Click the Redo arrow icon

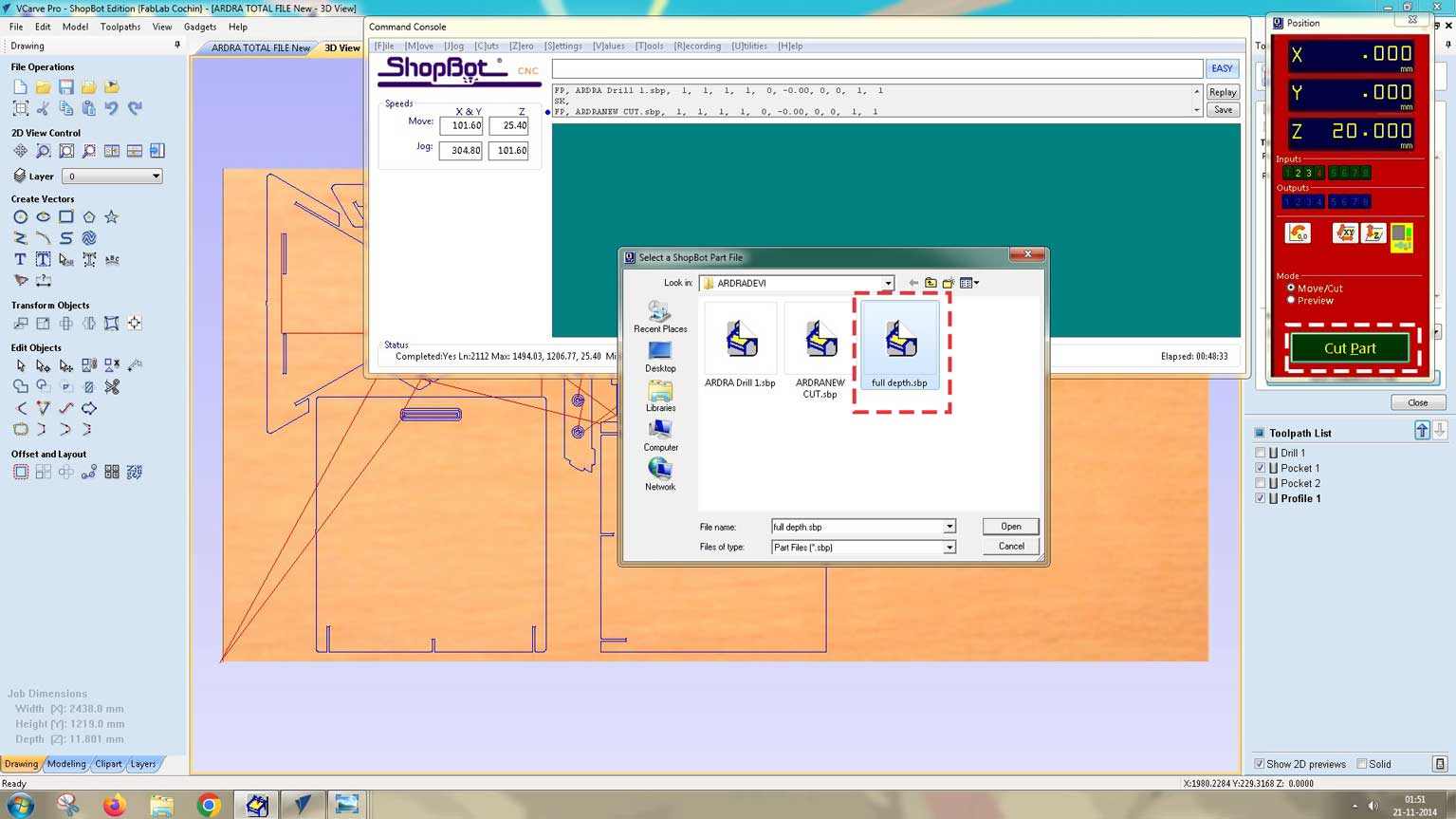pyautogui.click(x=135, y=108)
